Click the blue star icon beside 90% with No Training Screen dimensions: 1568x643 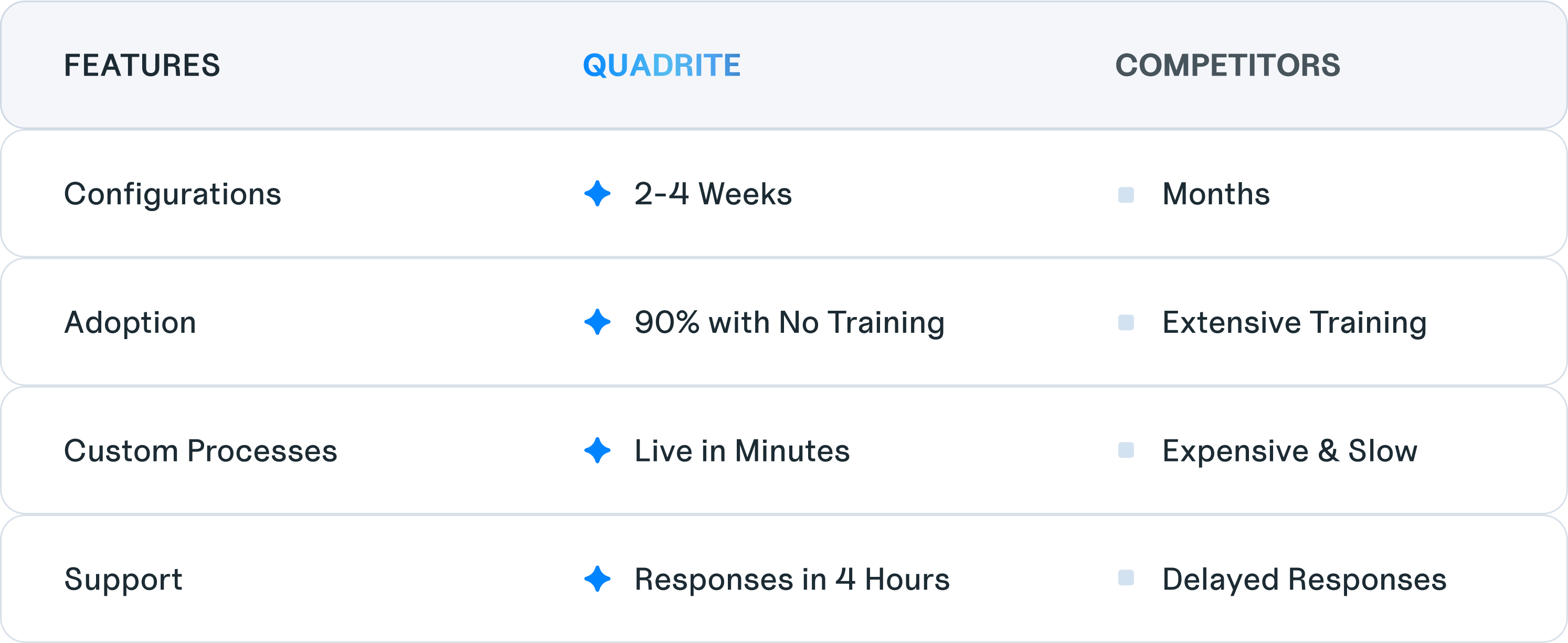pyautogui.click(x=597, y=322)
